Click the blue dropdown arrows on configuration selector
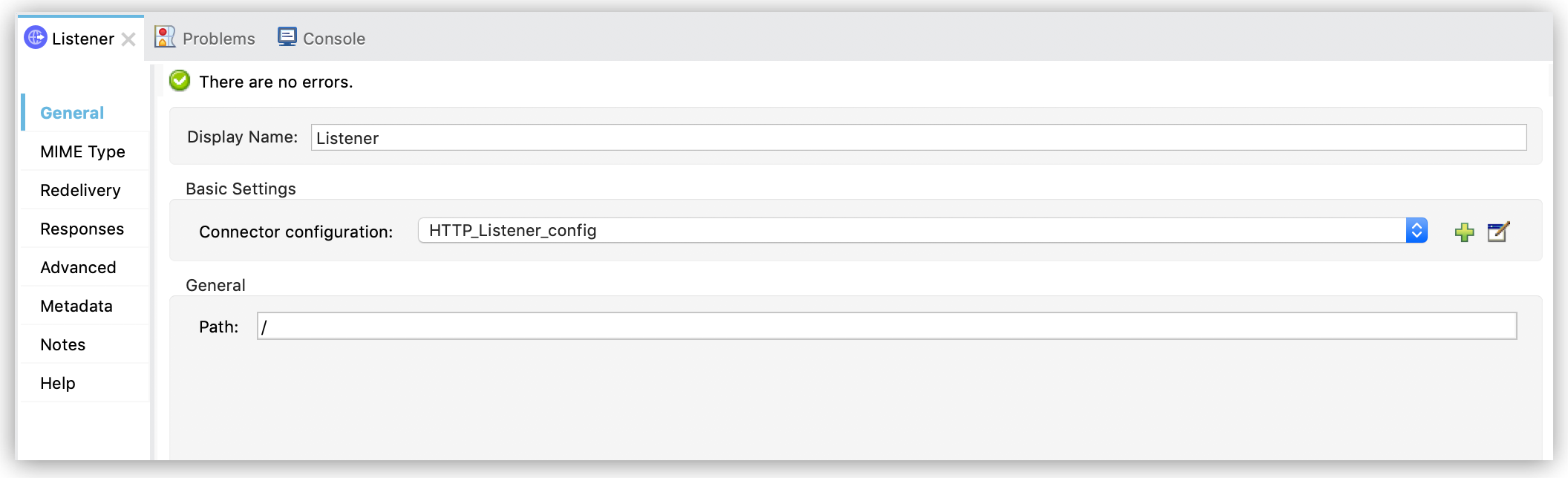The image size is (1568, 478). pos(1417,230)
